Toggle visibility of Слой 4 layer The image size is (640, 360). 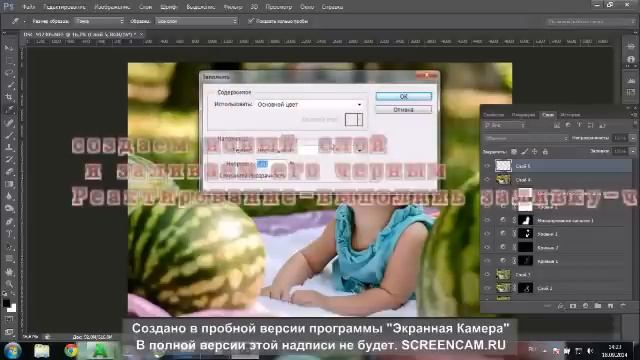(x=487, y=180)
